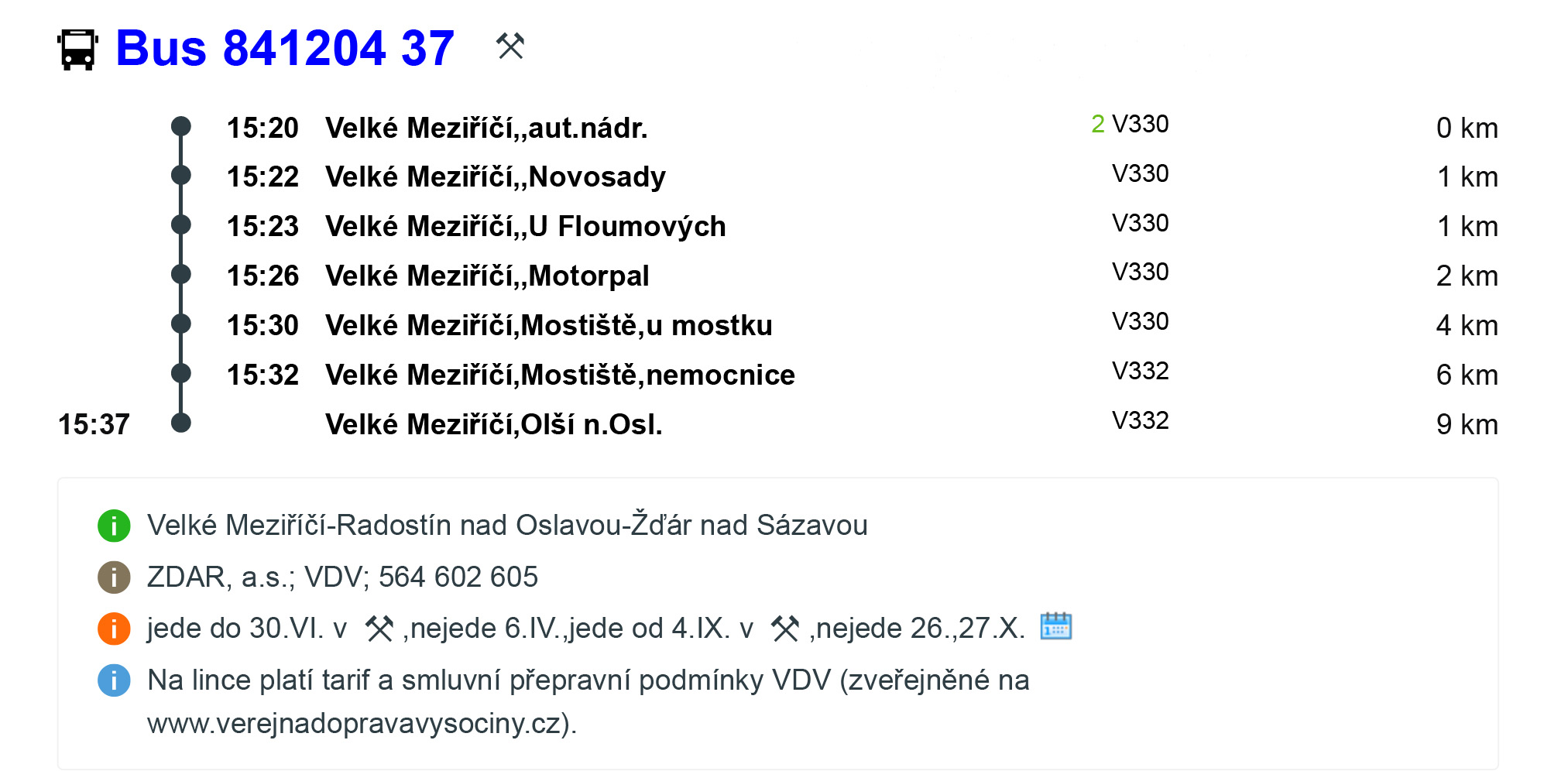Select stop Velké Meziříčí,Mostiště,u mostku

(548, 326)
